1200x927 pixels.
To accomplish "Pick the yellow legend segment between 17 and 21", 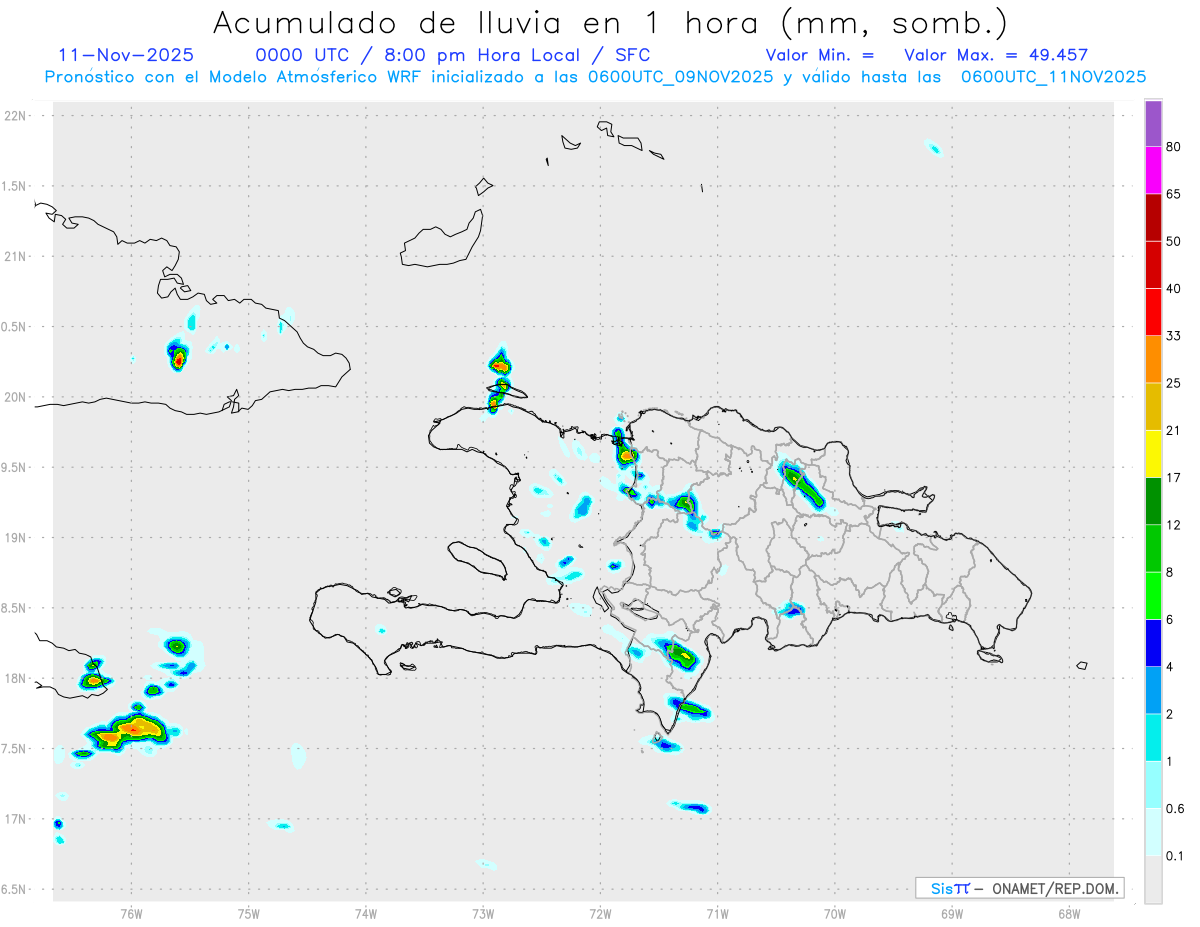I will pos(1153,453).
